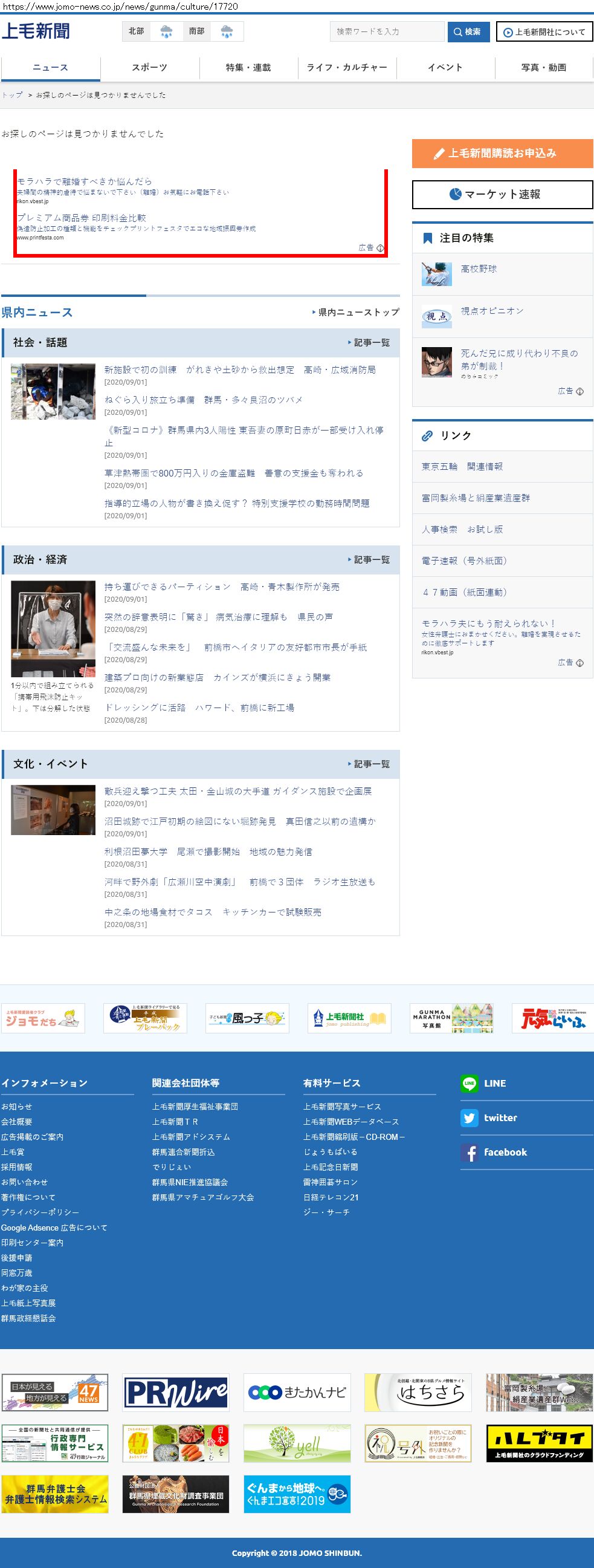
Task: Expand 記事一覧 for 社会・話題 section
Action: click(x=371, y=343)
